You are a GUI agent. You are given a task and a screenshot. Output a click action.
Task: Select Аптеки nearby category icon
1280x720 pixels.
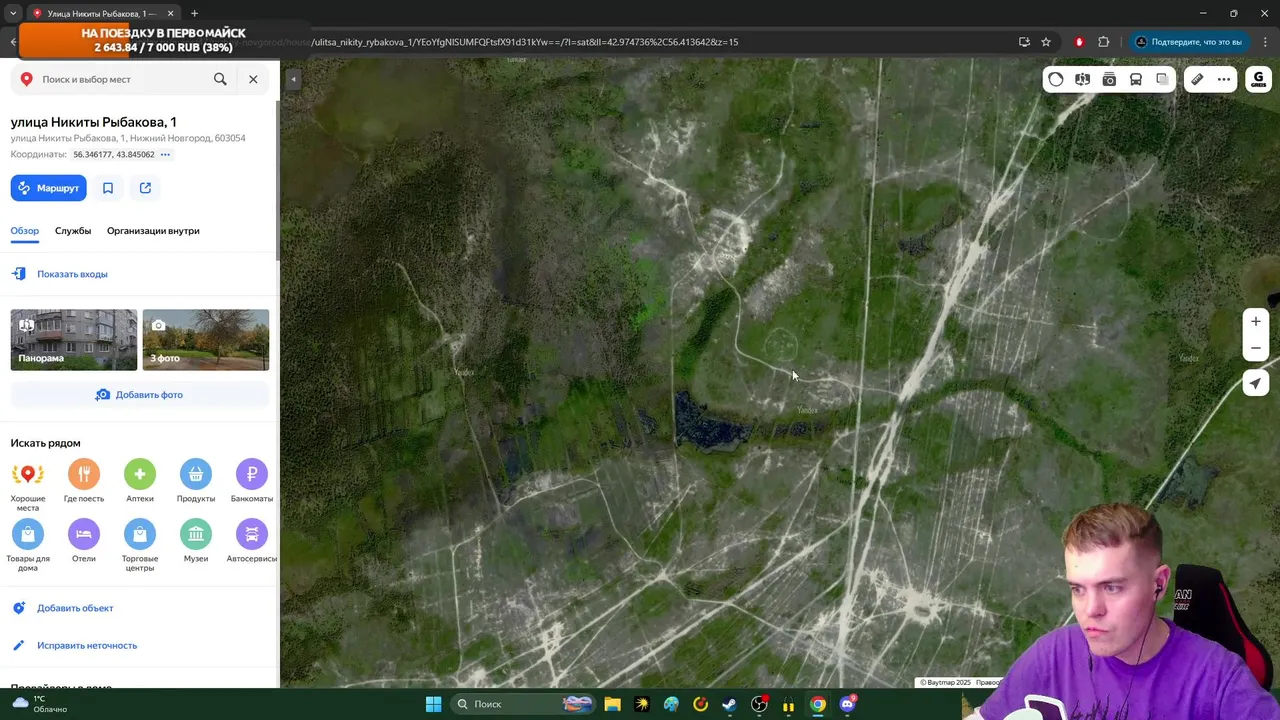tap(140, 474)
